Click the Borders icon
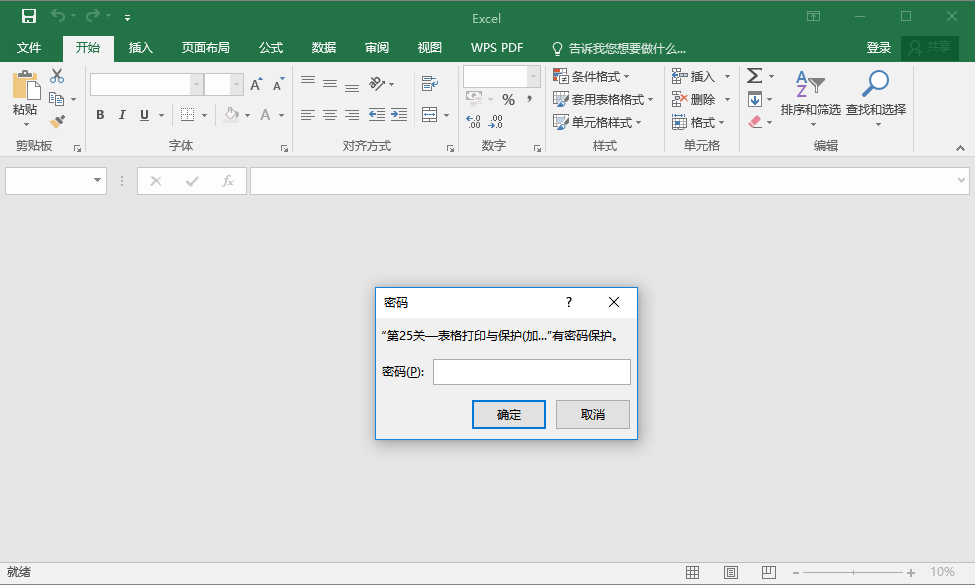This screenshot has height=585, width=975. click(187, 115)
